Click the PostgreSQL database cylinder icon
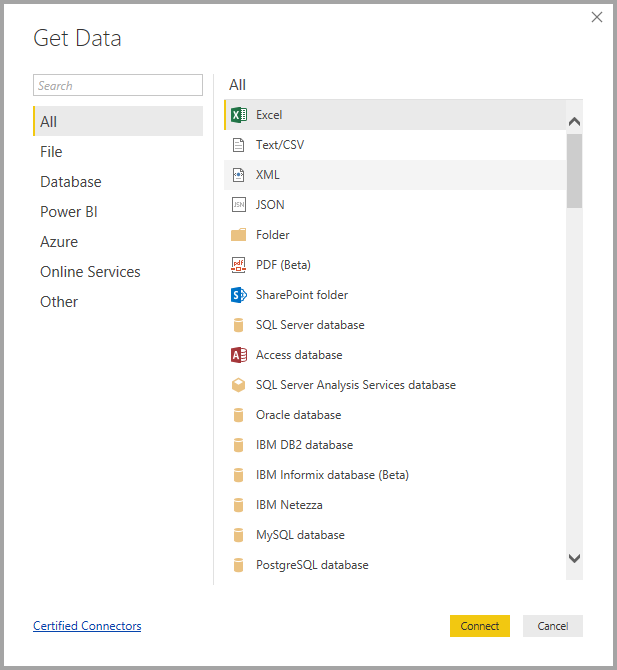Image resolution: width=617 pixels, height=670 pixels. (238, 565)
